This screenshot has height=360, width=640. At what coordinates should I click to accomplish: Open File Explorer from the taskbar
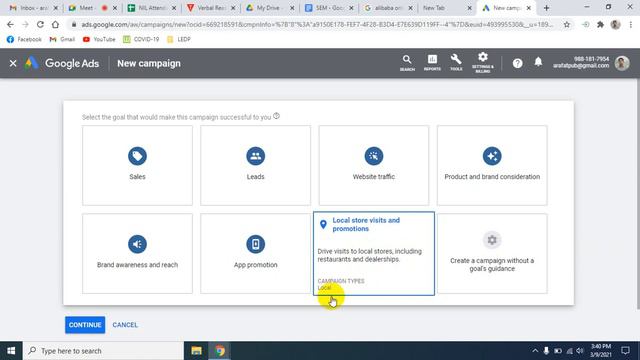(196, 351)
